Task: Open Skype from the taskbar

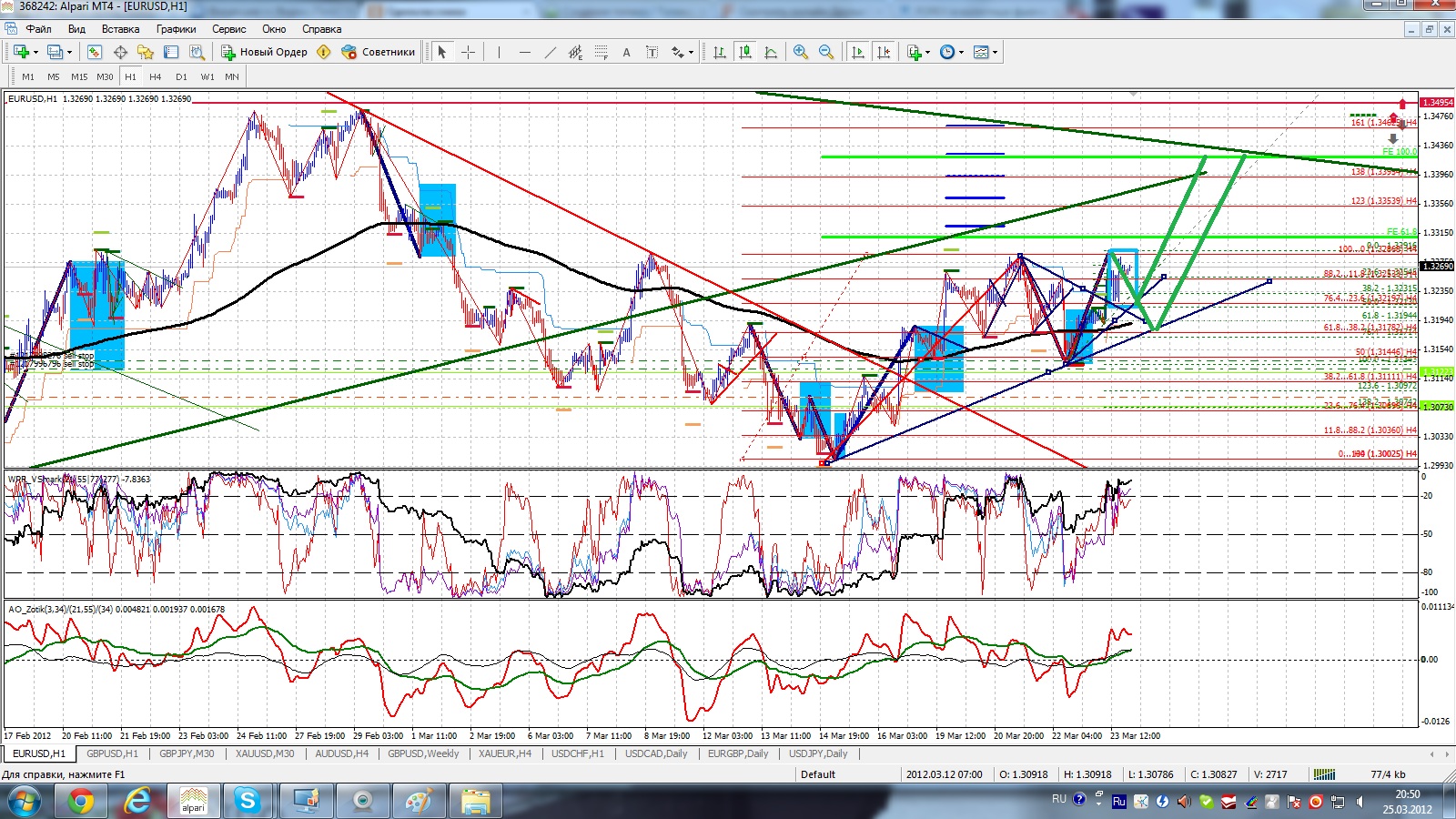Action: point(248,801)
